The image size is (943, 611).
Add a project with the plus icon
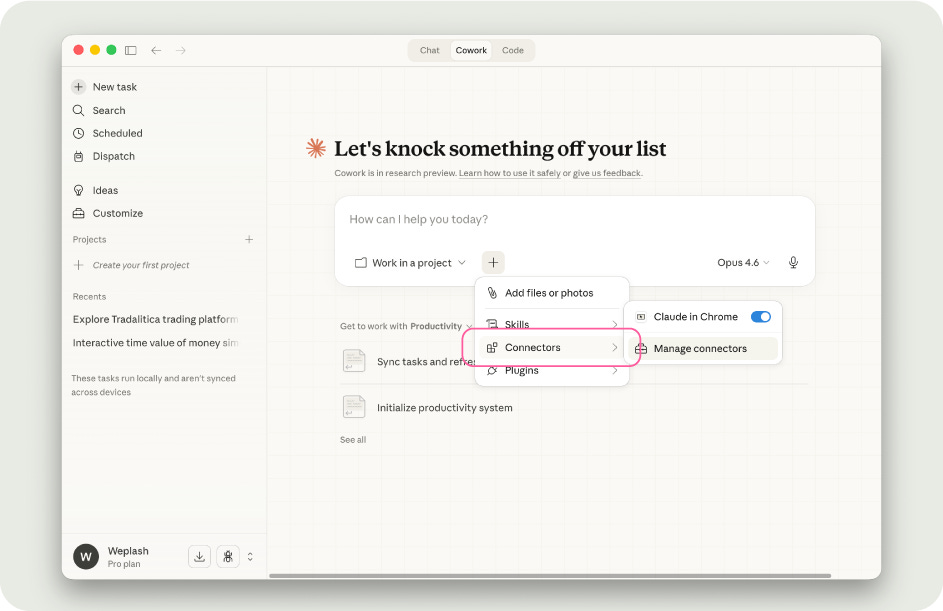click(x=249, y=239)
